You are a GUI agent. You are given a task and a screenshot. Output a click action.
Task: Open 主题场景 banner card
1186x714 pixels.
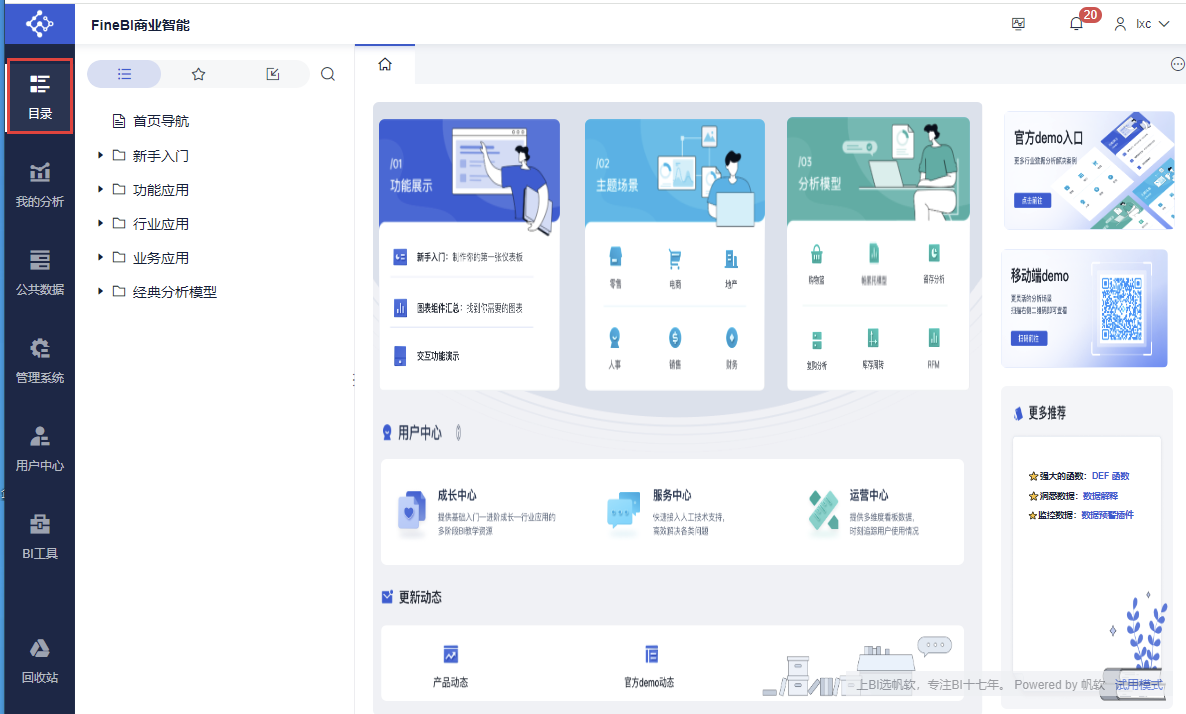click(675, 170)
